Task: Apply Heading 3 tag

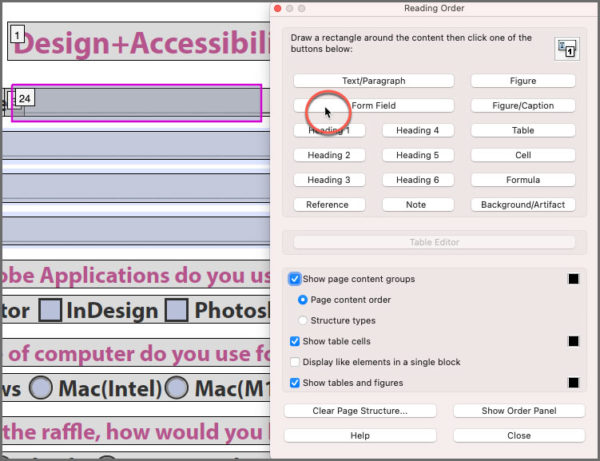Action: (x=329, y=180)
